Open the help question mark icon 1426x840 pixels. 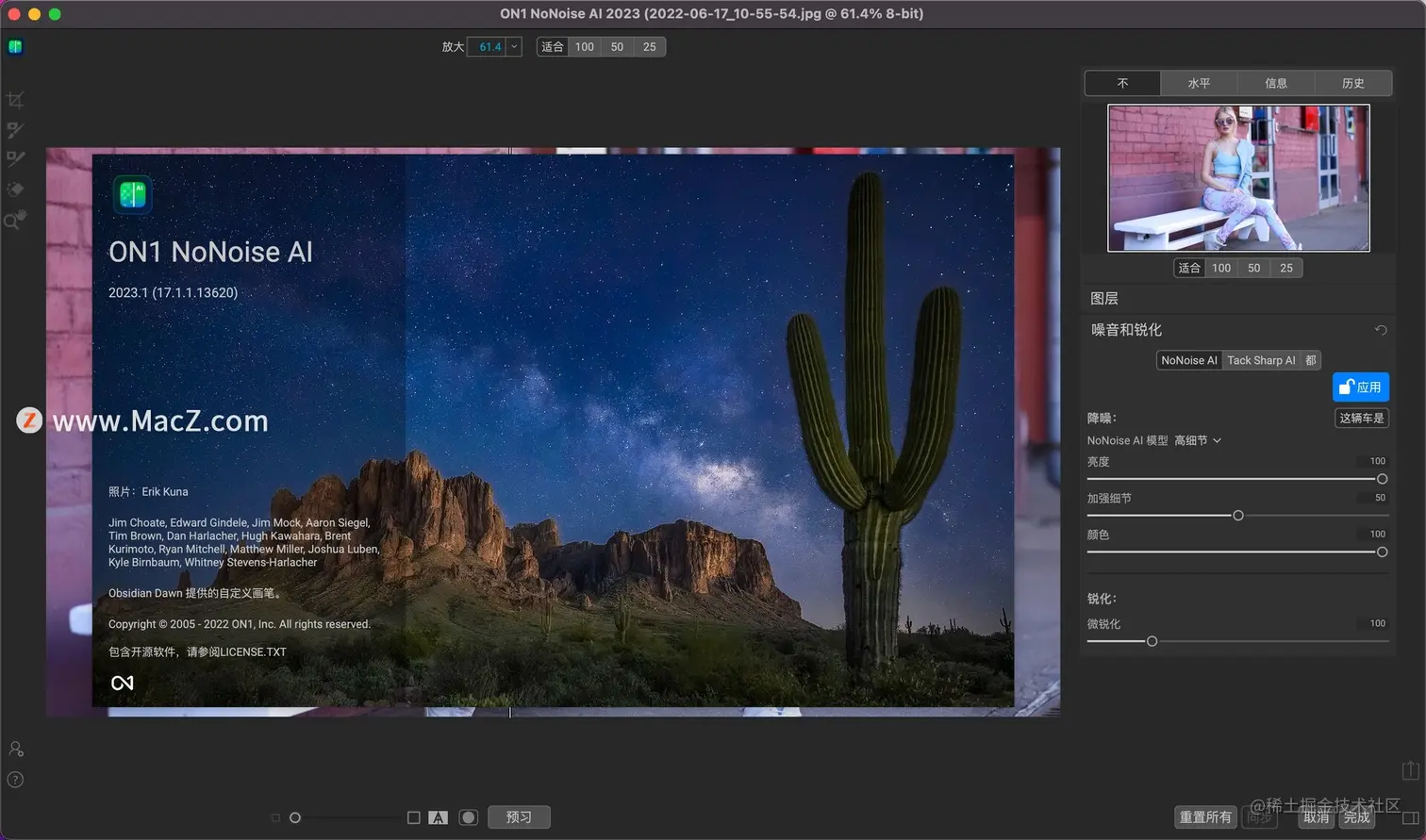pos(16,780)
